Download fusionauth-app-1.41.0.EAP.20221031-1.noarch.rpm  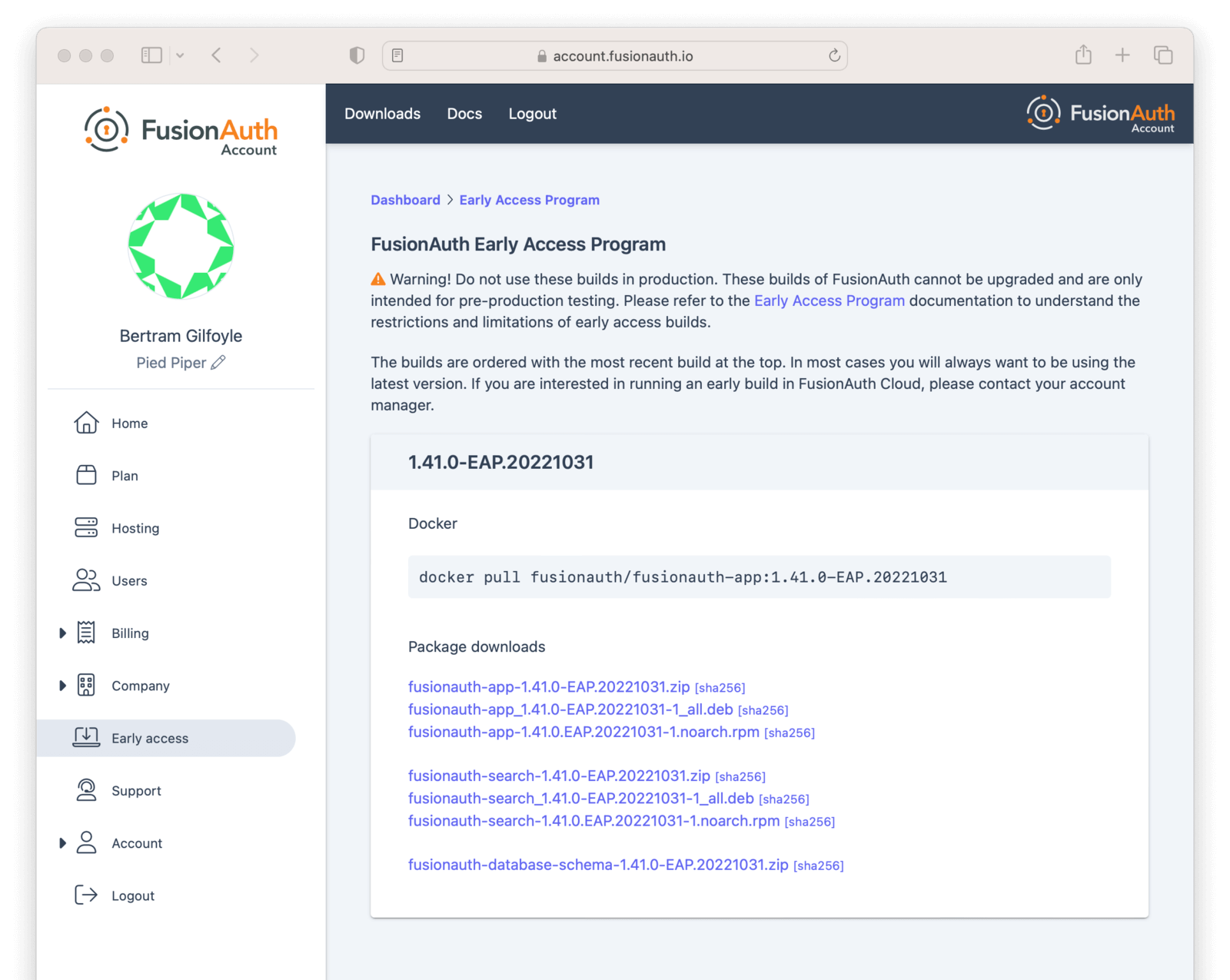(583, 732)
